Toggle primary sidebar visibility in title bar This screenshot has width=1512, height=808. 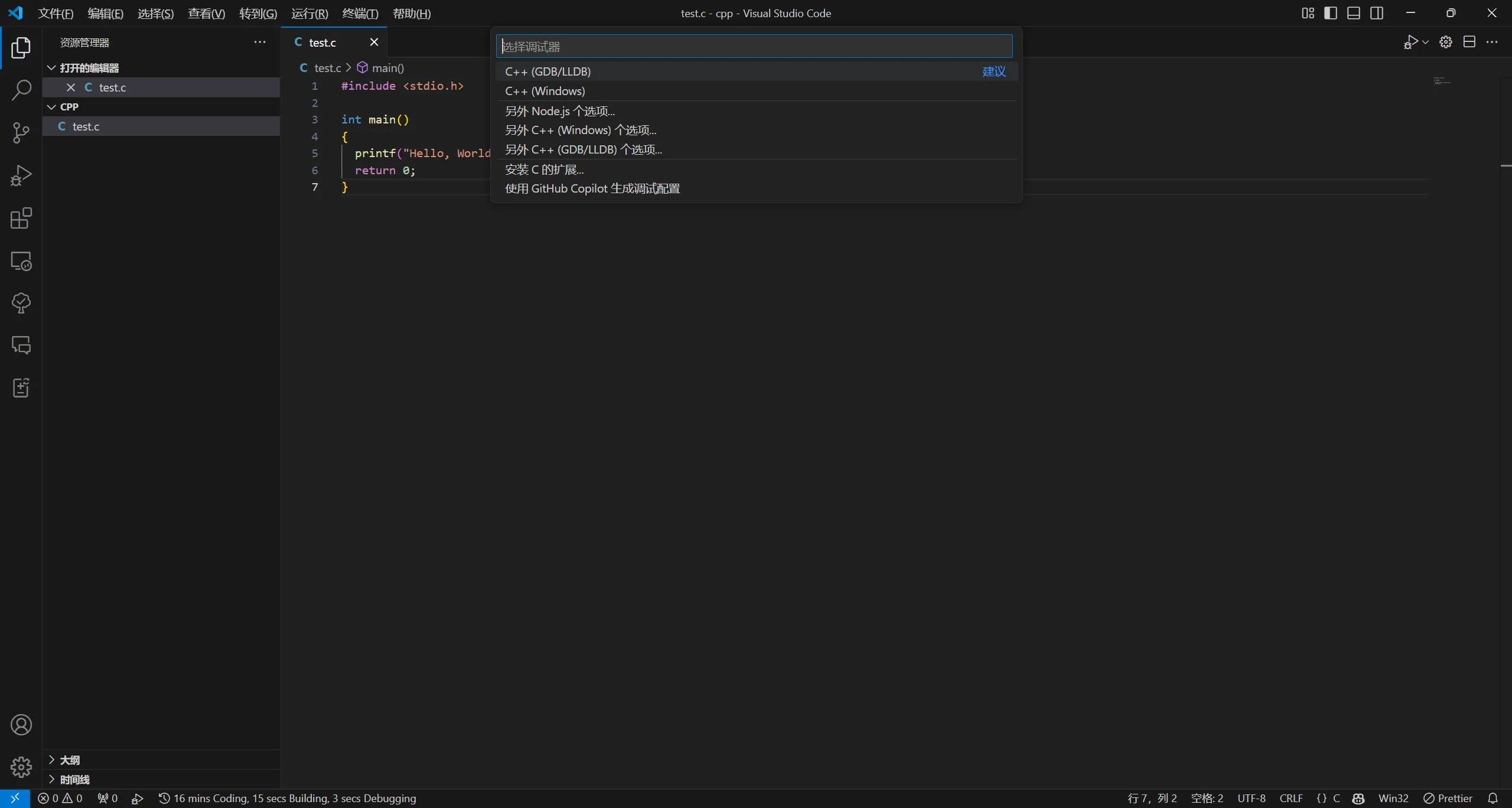(1331, 13)
